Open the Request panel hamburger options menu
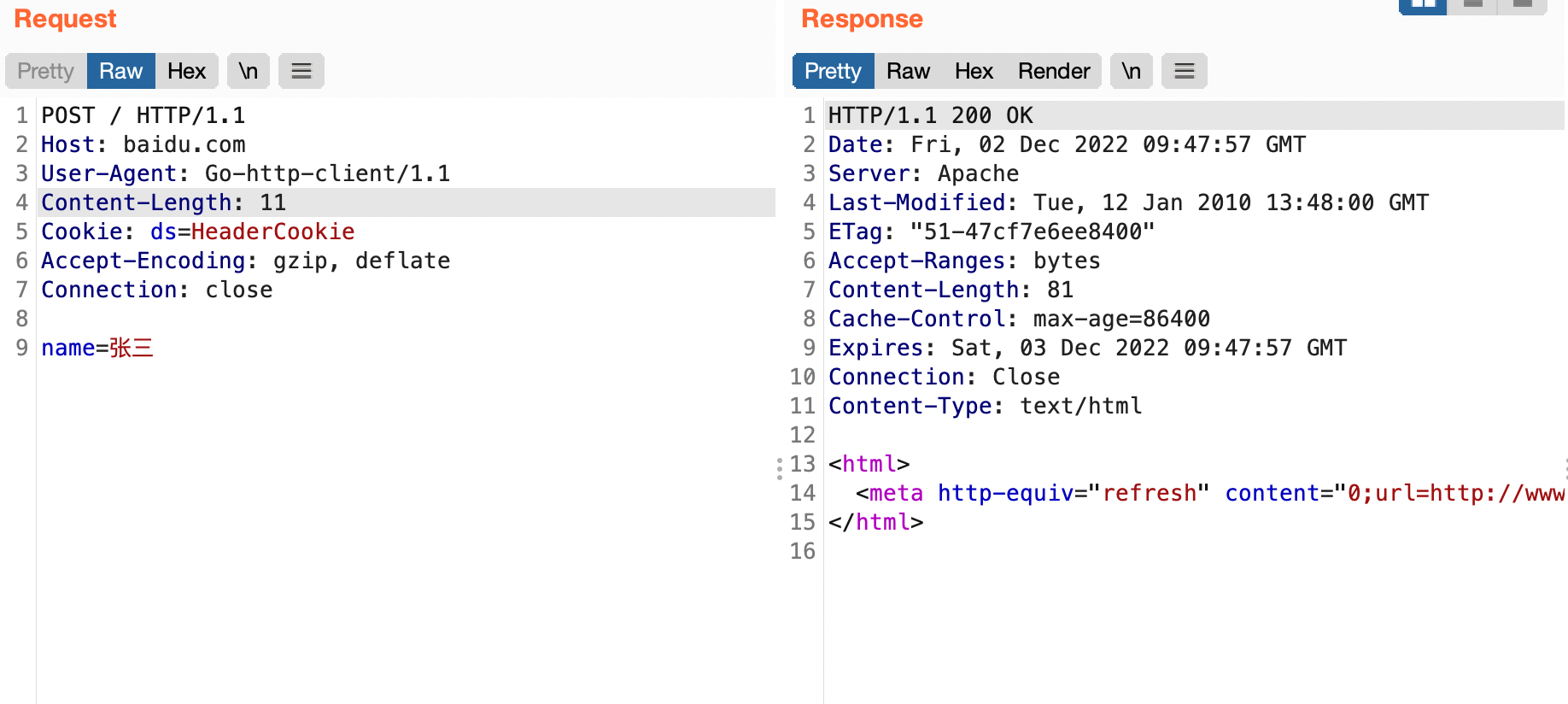1568x704 pixels. click(301, 71)
